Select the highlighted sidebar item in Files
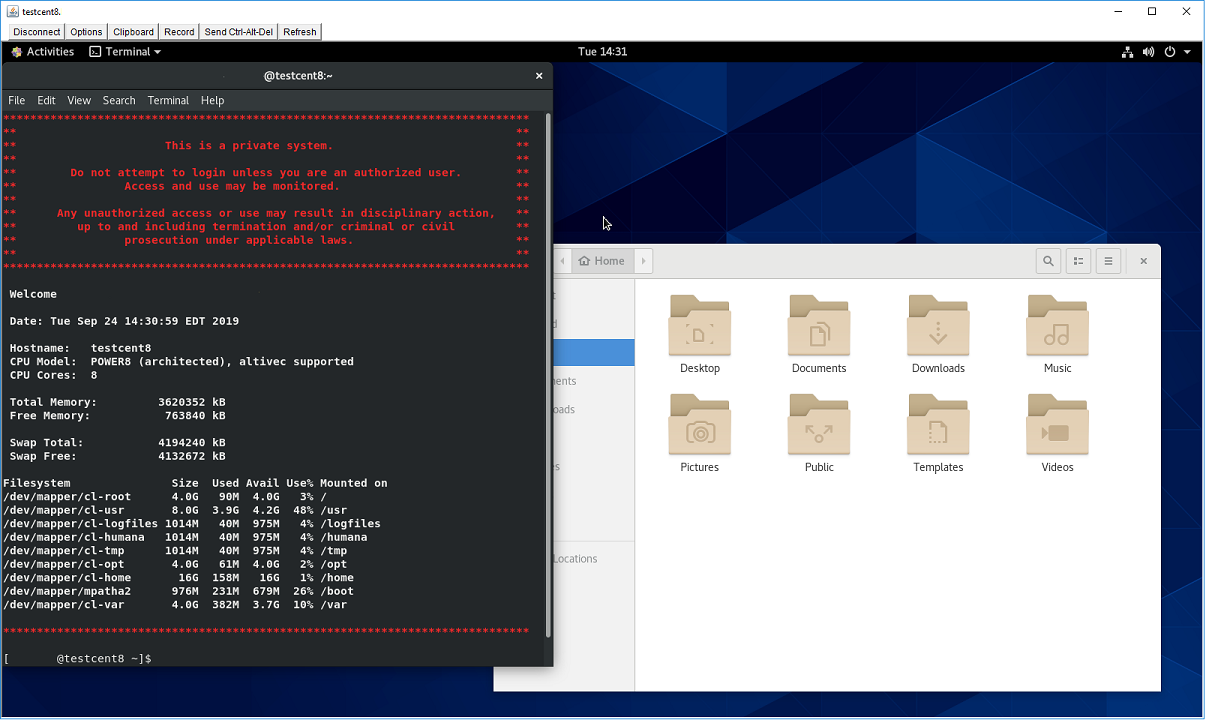 (x=594, y=352)
